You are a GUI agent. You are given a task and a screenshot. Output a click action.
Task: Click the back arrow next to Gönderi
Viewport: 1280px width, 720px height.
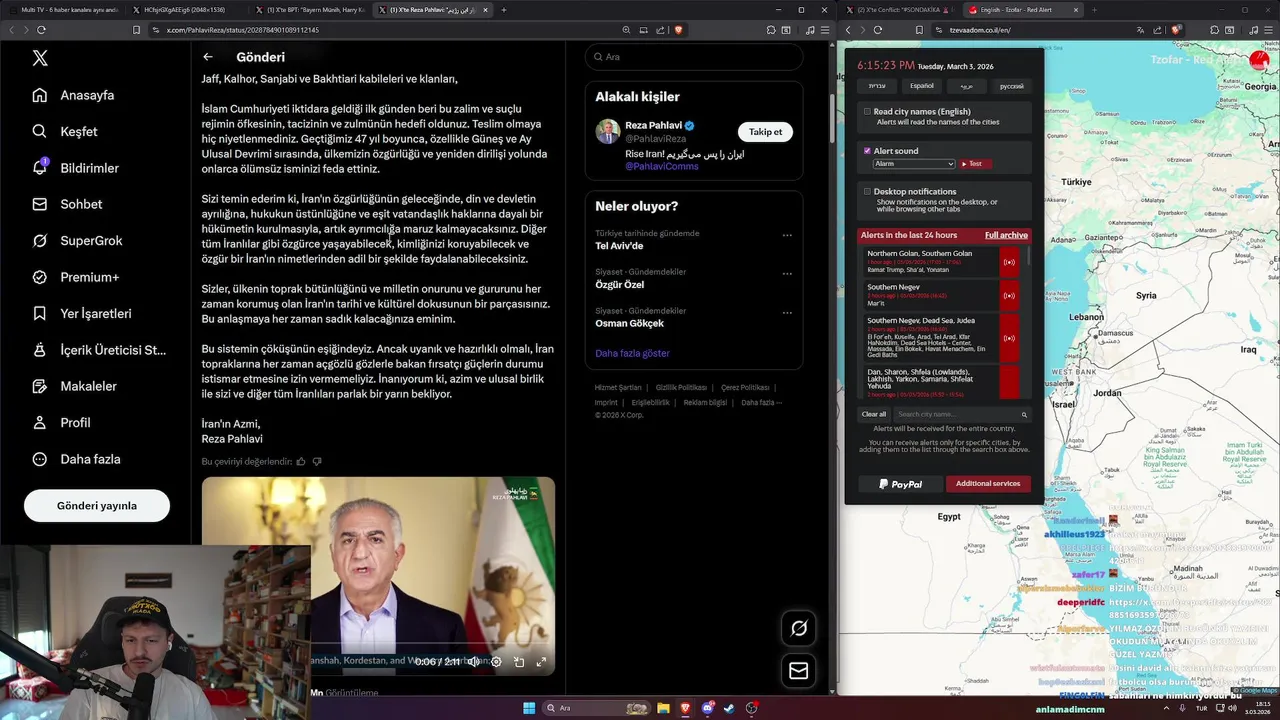pyautogui.click(x=208, y=57)
